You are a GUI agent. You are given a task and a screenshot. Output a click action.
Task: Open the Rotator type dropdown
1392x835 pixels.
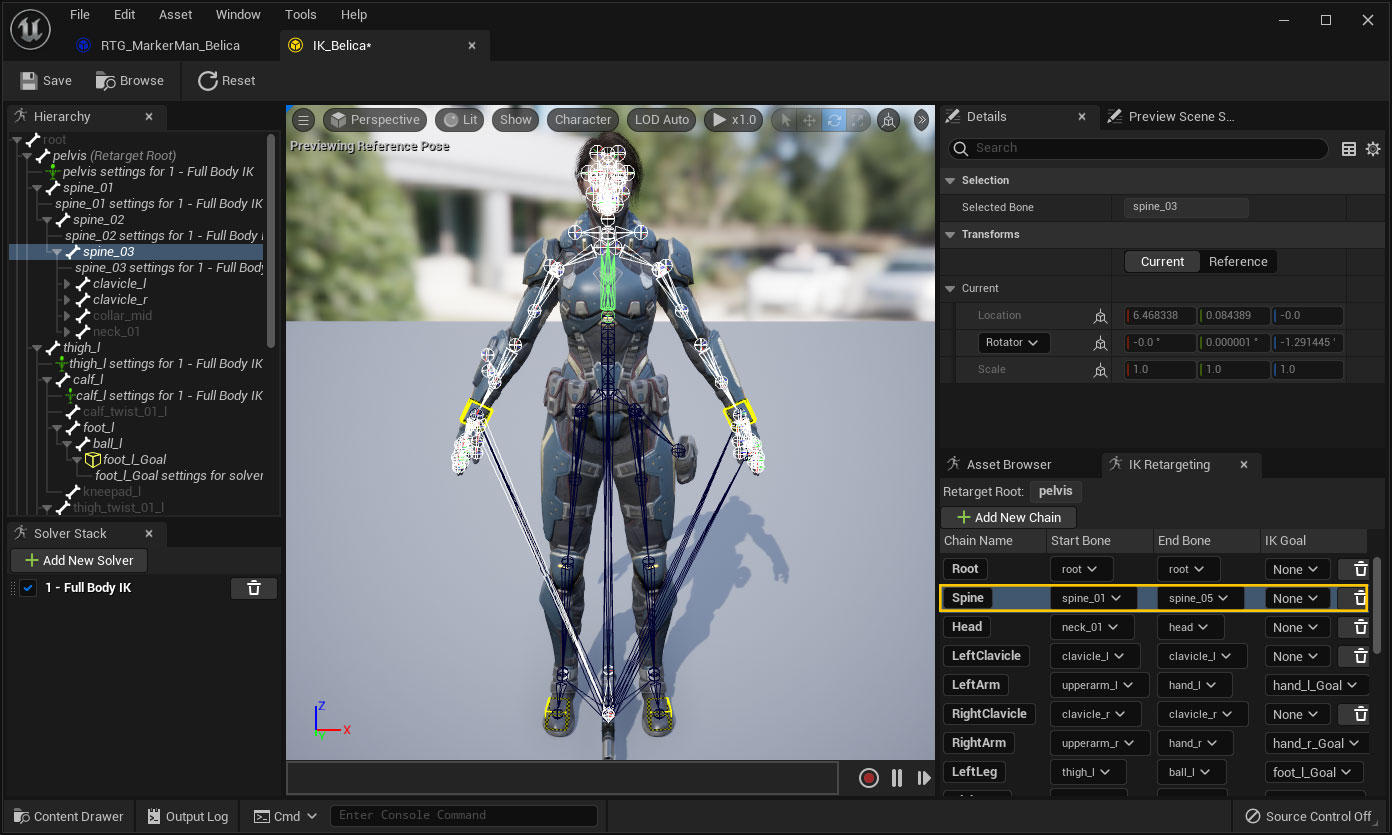pos(1013,342)
